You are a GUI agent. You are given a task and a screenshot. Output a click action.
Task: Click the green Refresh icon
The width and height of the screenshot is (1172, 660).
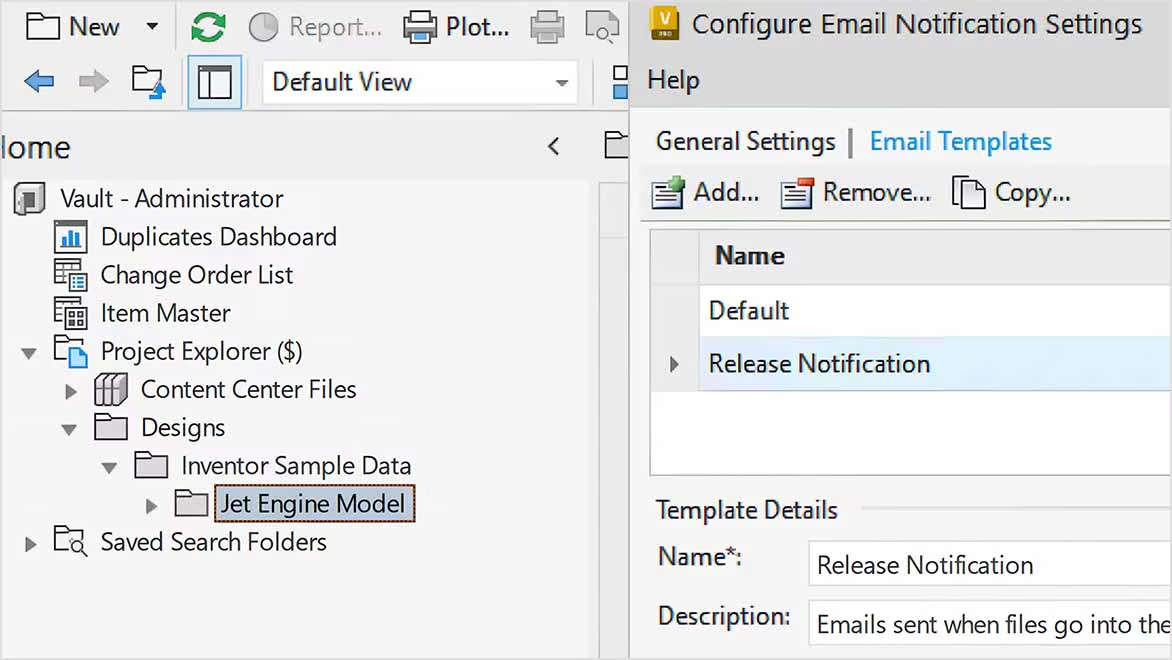coord(208,27)
